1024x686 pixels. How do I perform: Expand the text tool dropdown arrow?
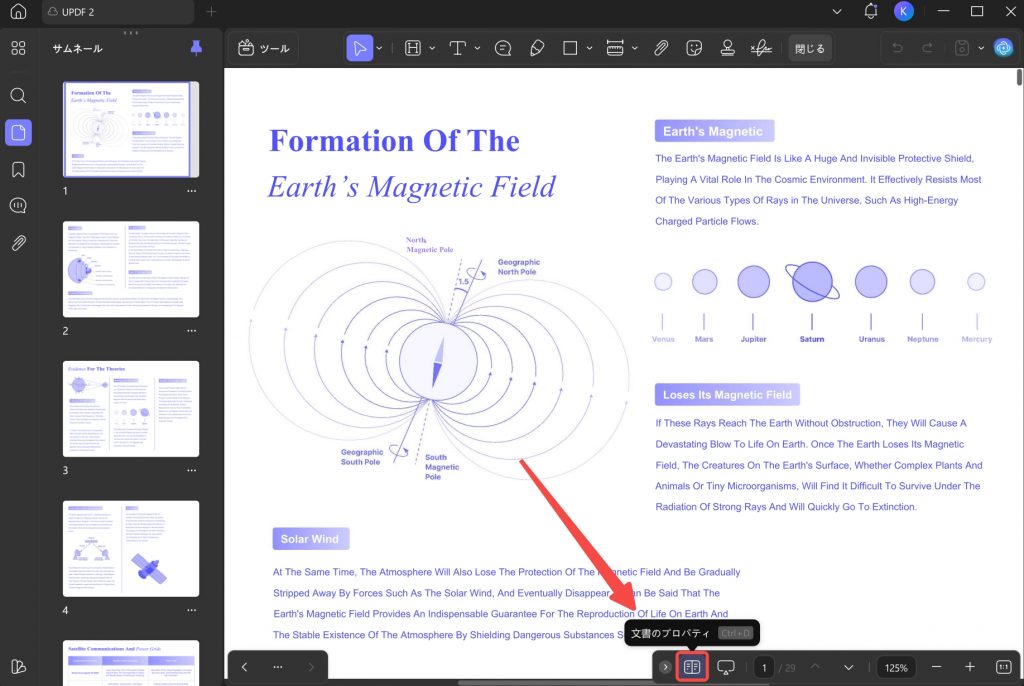pos(477,48)
